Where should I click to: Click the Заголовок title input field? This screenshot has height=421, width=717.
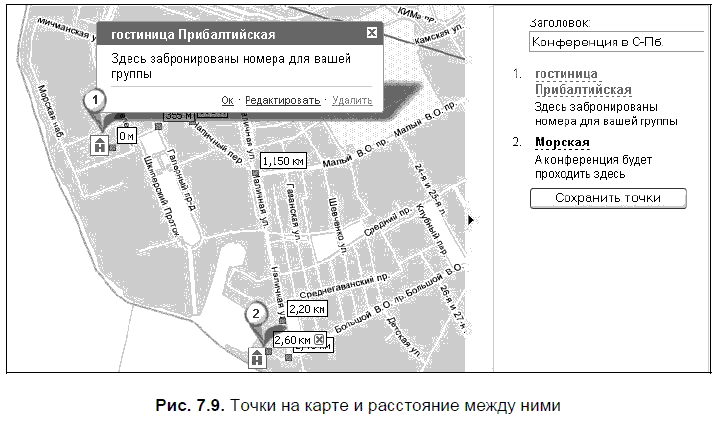[610, 43]
